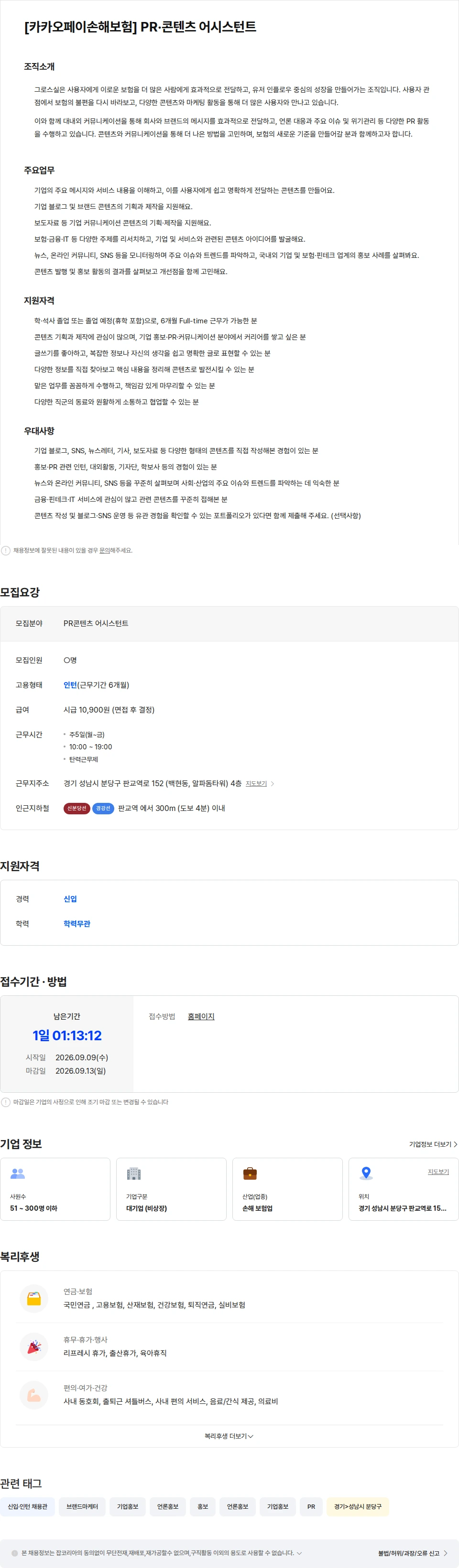
Task: Click the chevron after the address 지도보기
Action: pyautogui.click(x=273, y=783)
